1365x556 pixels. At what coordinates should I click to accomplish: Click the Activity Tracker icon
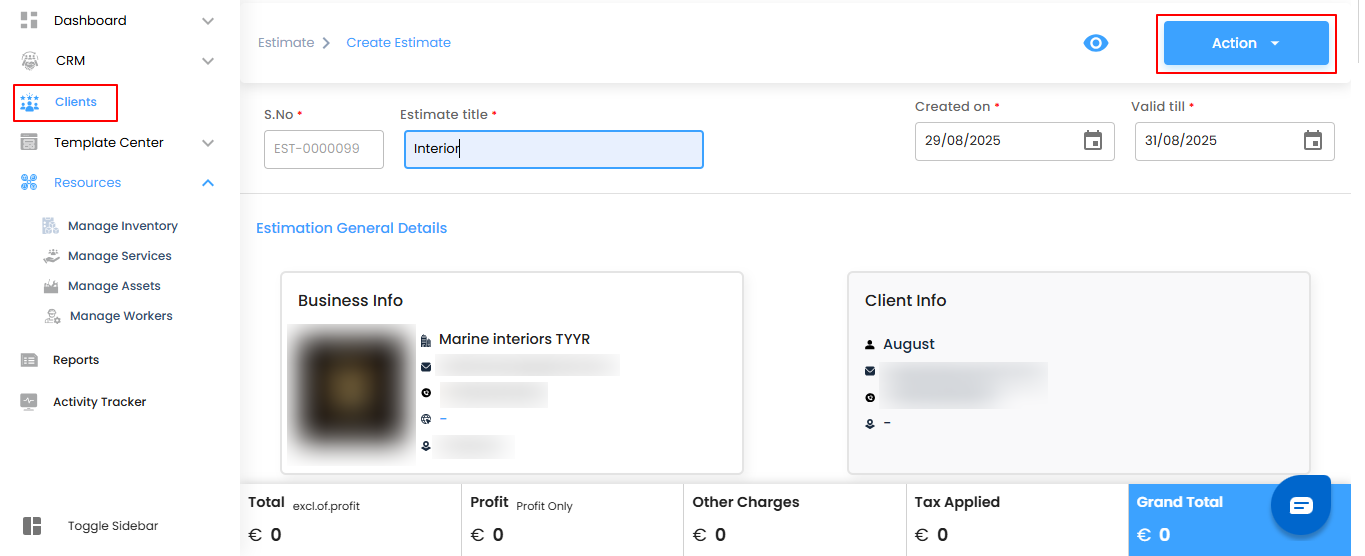29,402
